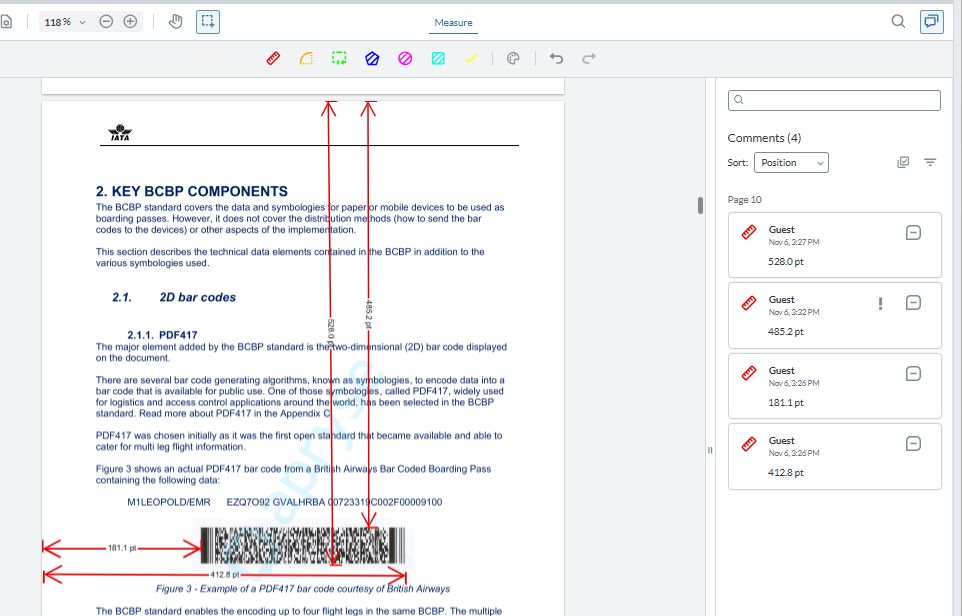Toggle the left page navigation panel
962x616 pixels.
coord(8,21)
